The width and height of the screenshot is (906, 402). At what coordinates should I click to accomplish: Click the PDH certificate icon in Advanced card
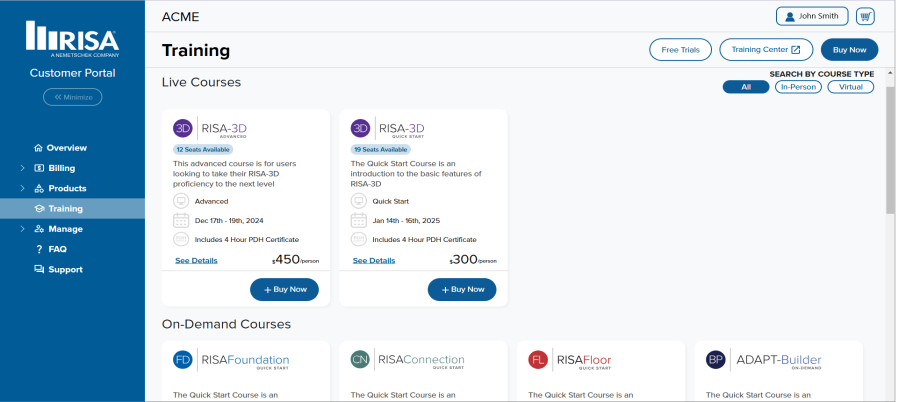181,239
